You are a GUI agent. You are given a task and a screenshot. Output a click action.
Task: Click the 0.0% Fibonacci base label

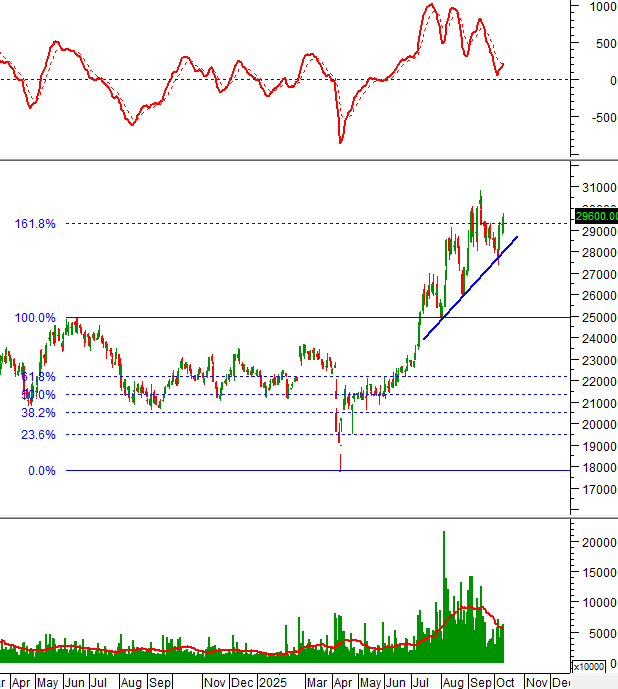[x=41, y=471]
